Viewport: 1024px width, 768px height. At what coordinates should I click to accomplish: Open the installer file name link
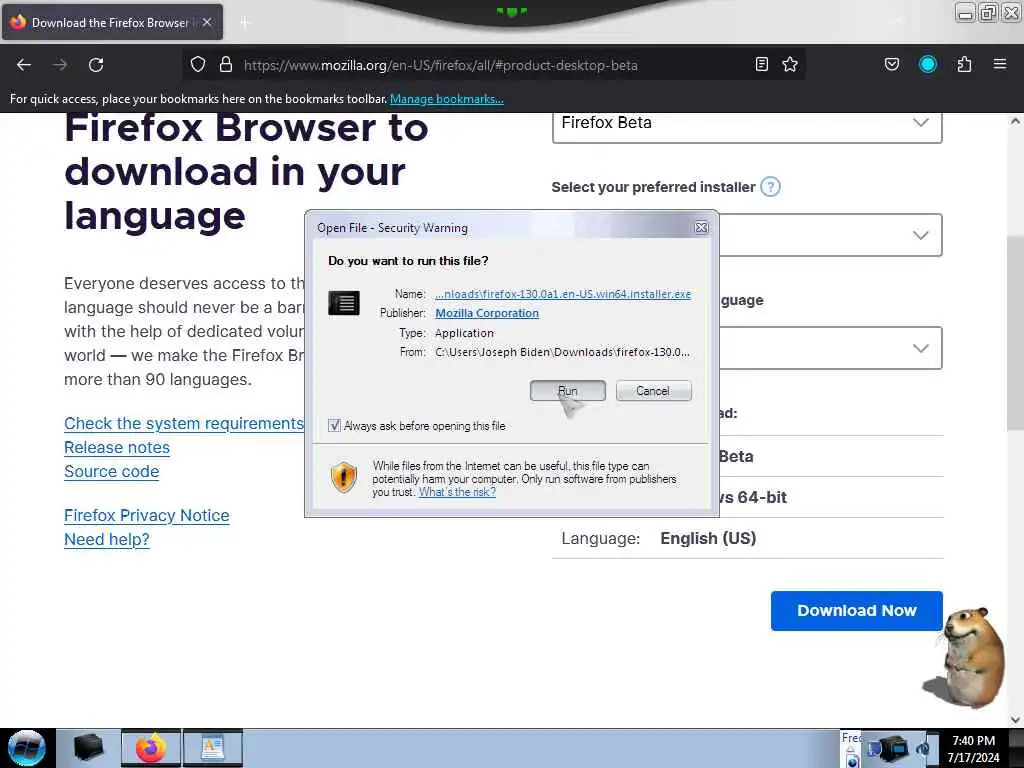click(x=563, y=294)
